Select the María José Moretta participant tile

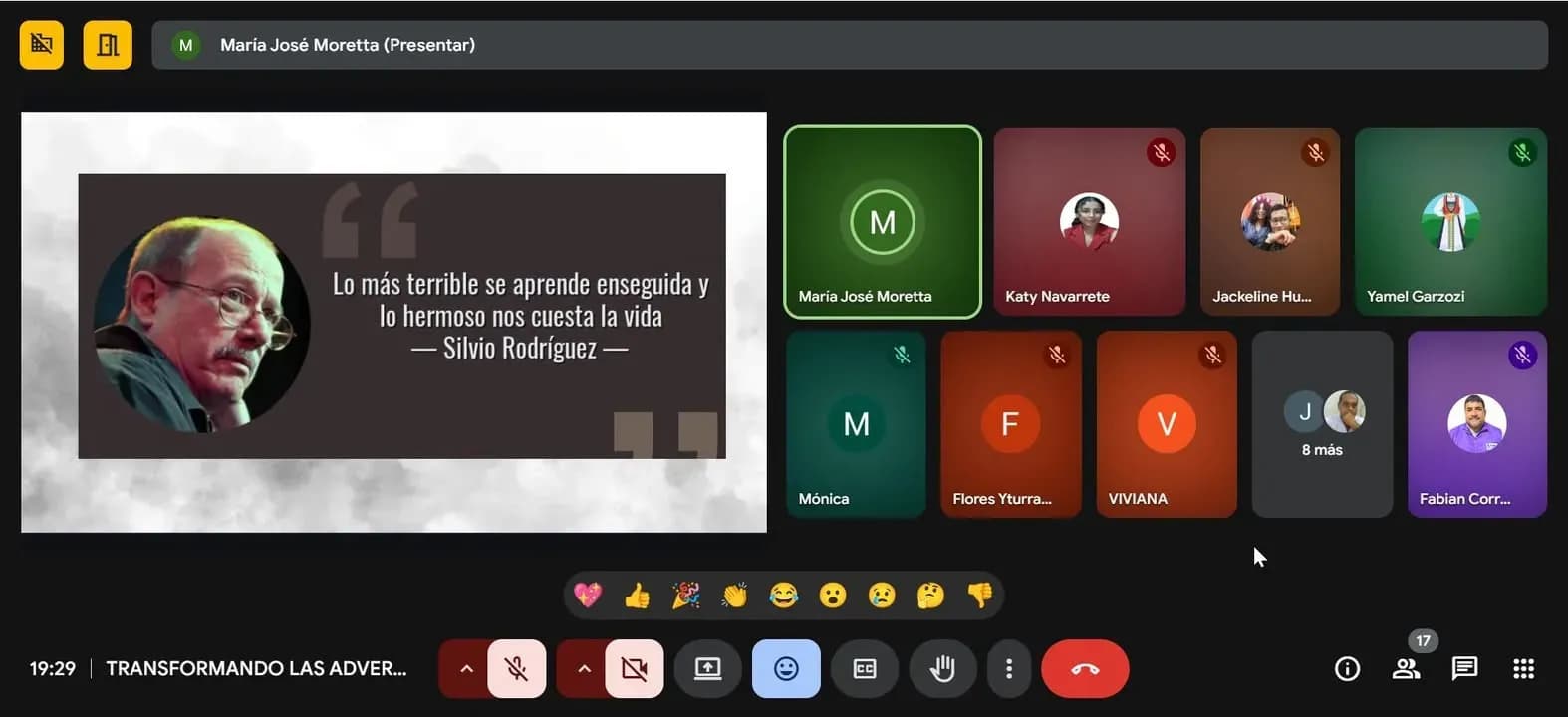[x=883, y=222]
